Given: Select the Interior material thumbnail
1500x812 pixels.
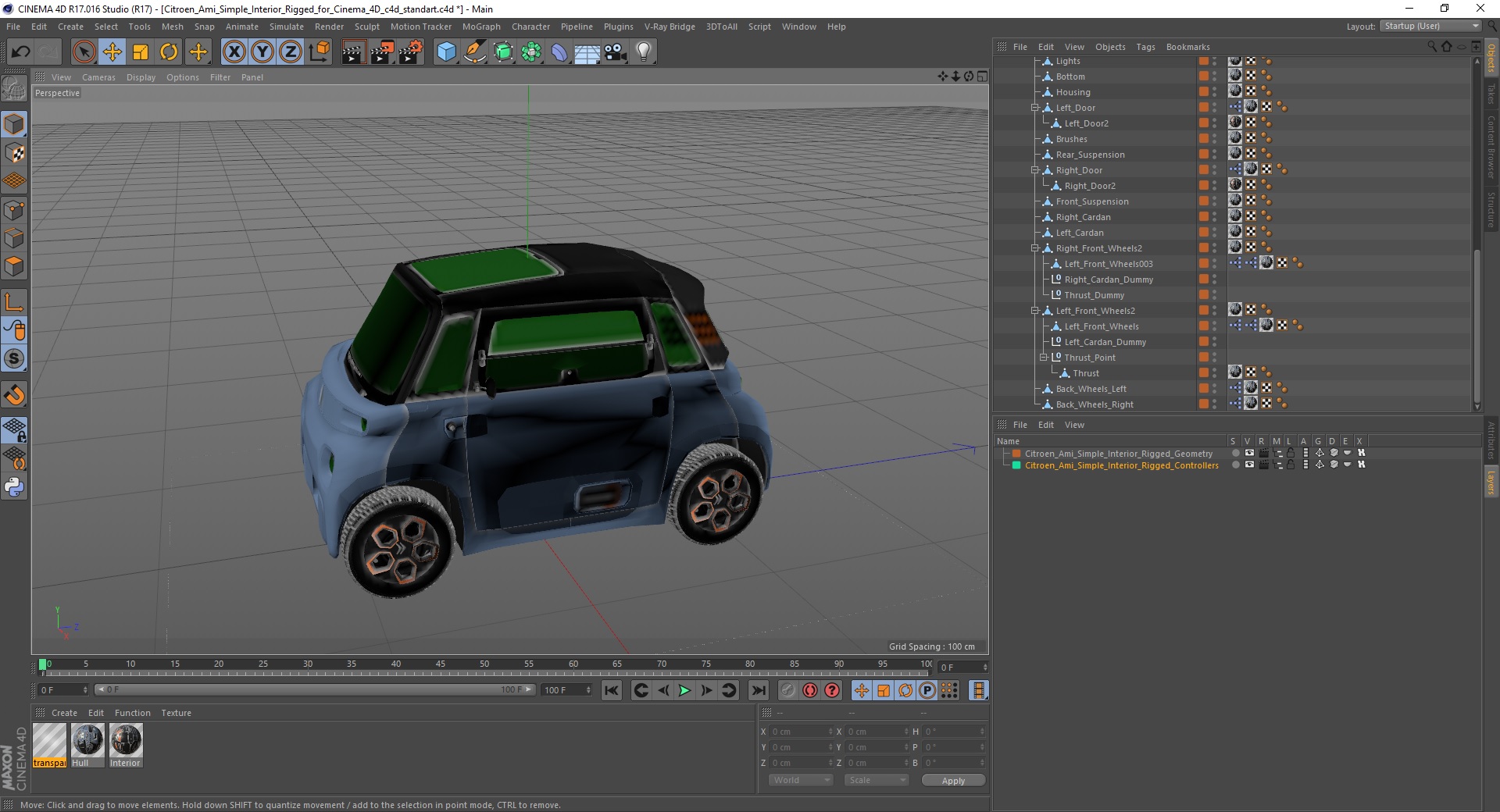Looking at the screenshot, I should 126,740.
